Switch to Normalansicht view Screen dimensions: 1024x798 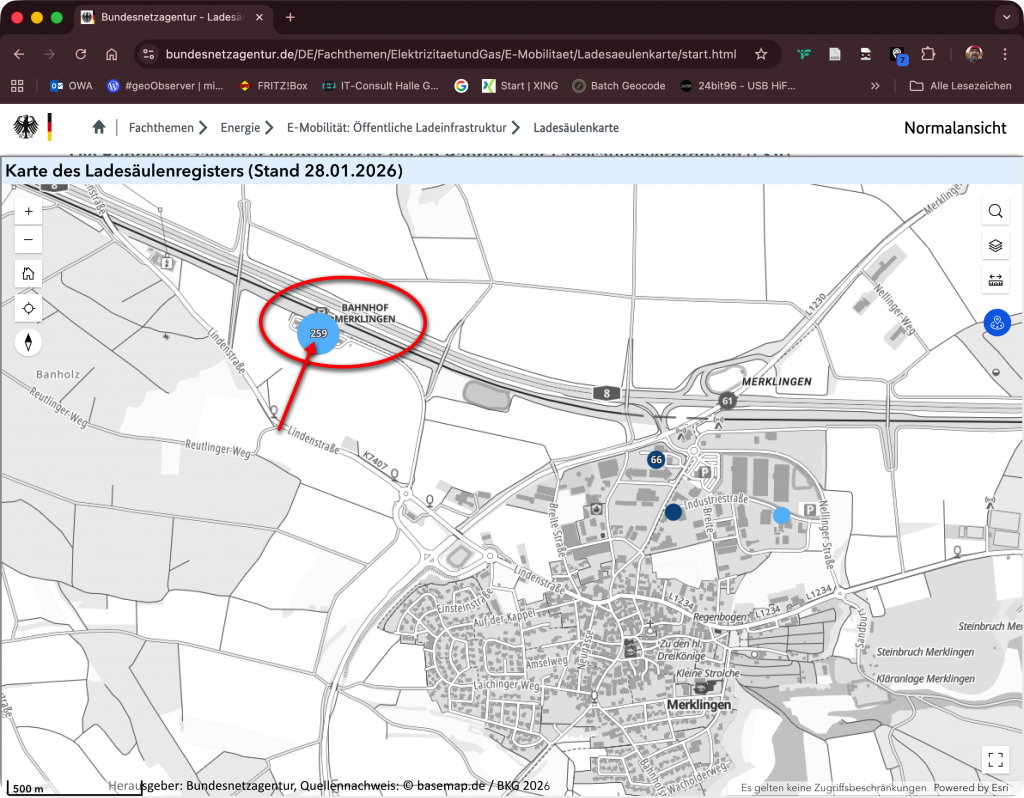click(x=954, y=128)
